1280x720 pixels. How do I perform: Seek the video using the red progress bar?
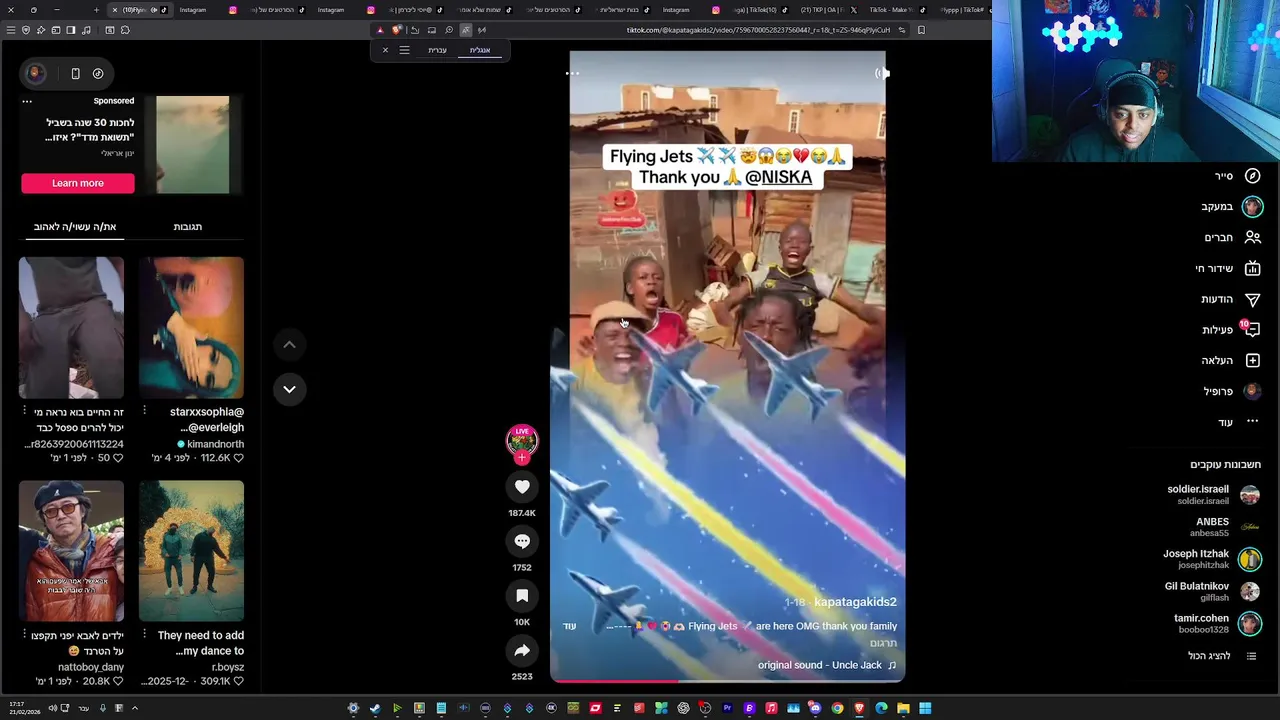coord(727,681)
